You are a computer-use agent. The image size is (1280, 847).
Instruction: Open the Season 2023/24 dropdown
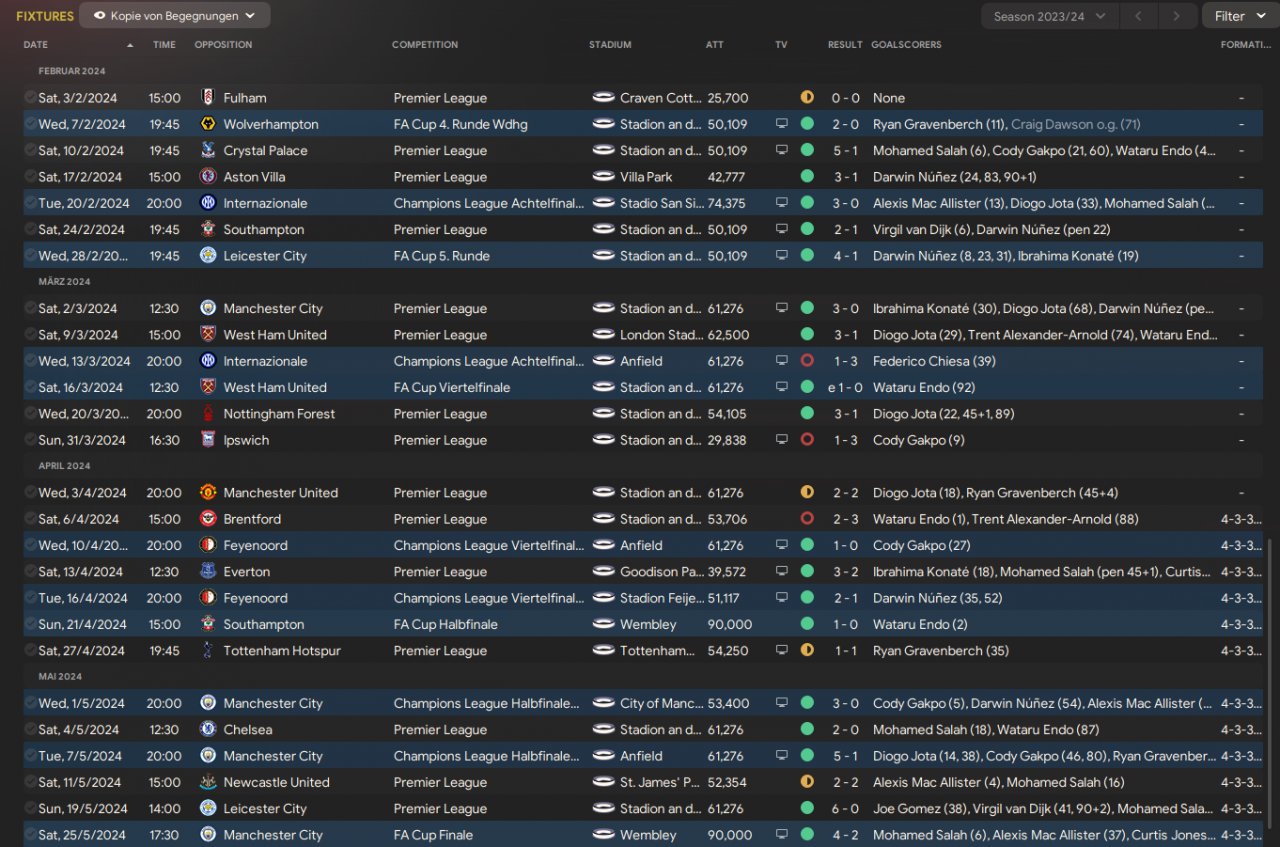click(1048, 16)
